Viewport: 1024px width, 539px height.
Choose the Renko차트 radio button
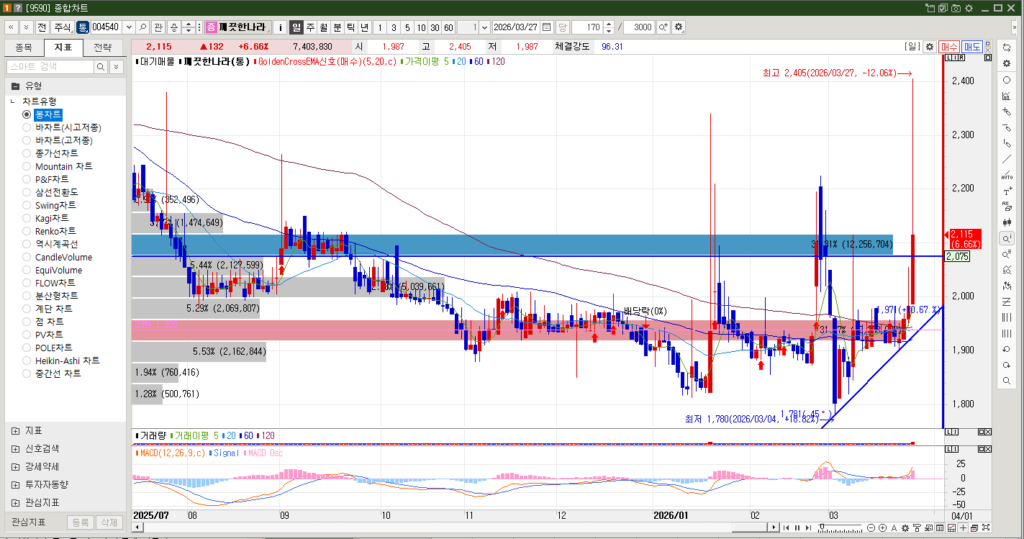click(51, 231)
